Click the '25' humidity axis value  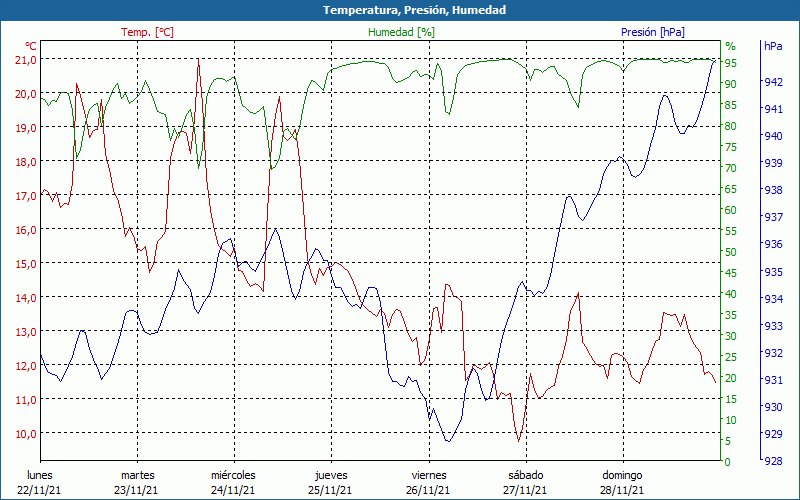[730, 357]
